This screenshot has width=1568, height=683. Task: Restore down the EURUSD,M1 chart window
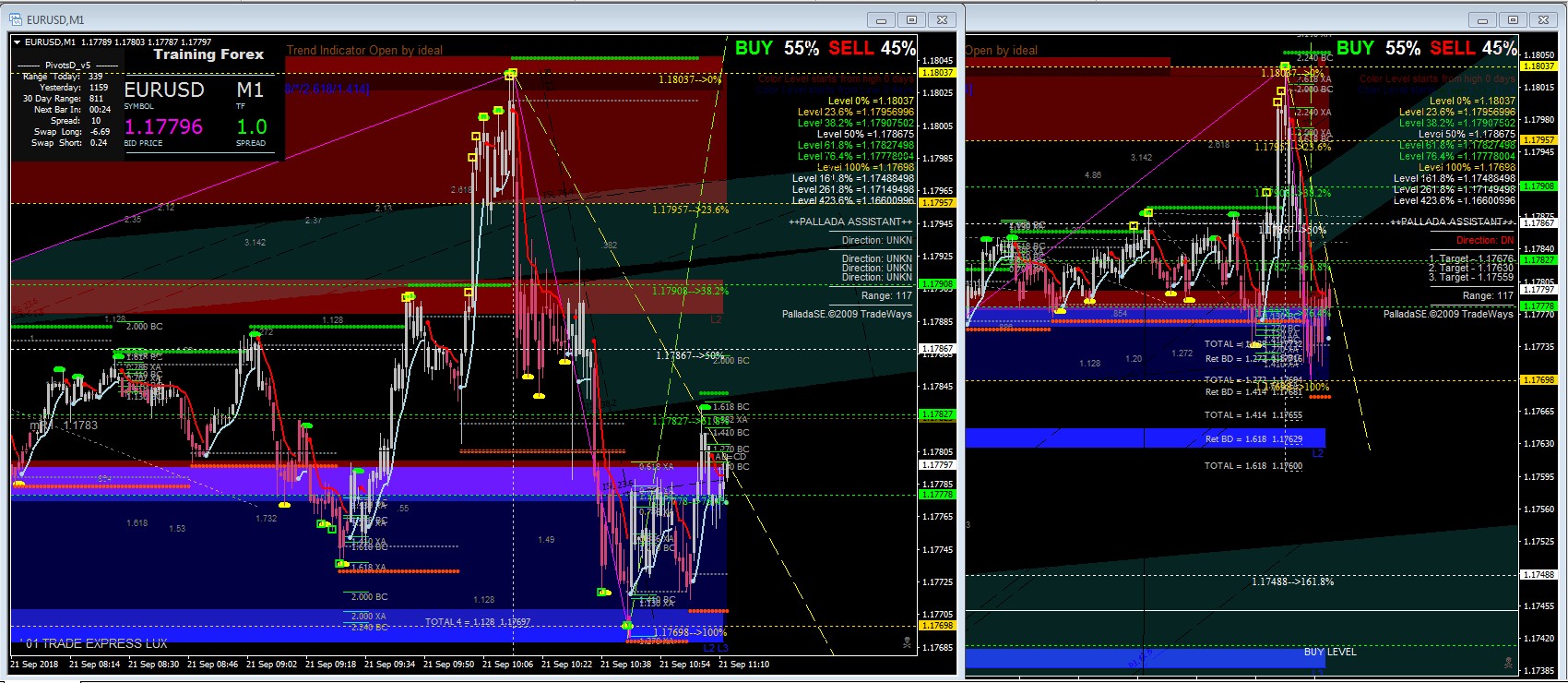pos(911,19)
